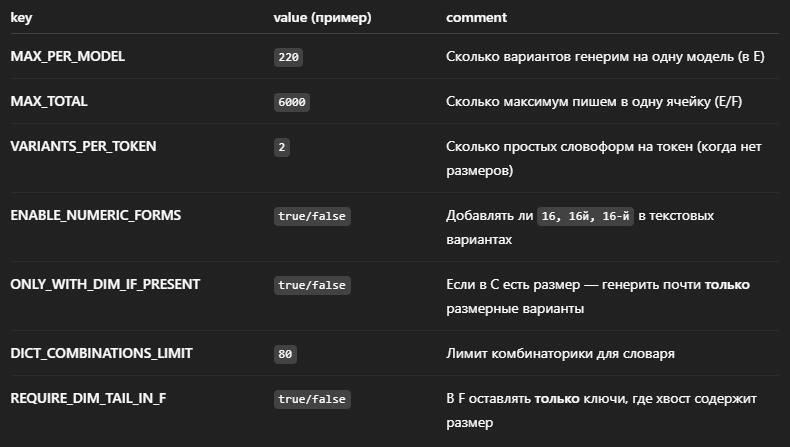
Task: Click the "key" column header
Action: point(21,17)
